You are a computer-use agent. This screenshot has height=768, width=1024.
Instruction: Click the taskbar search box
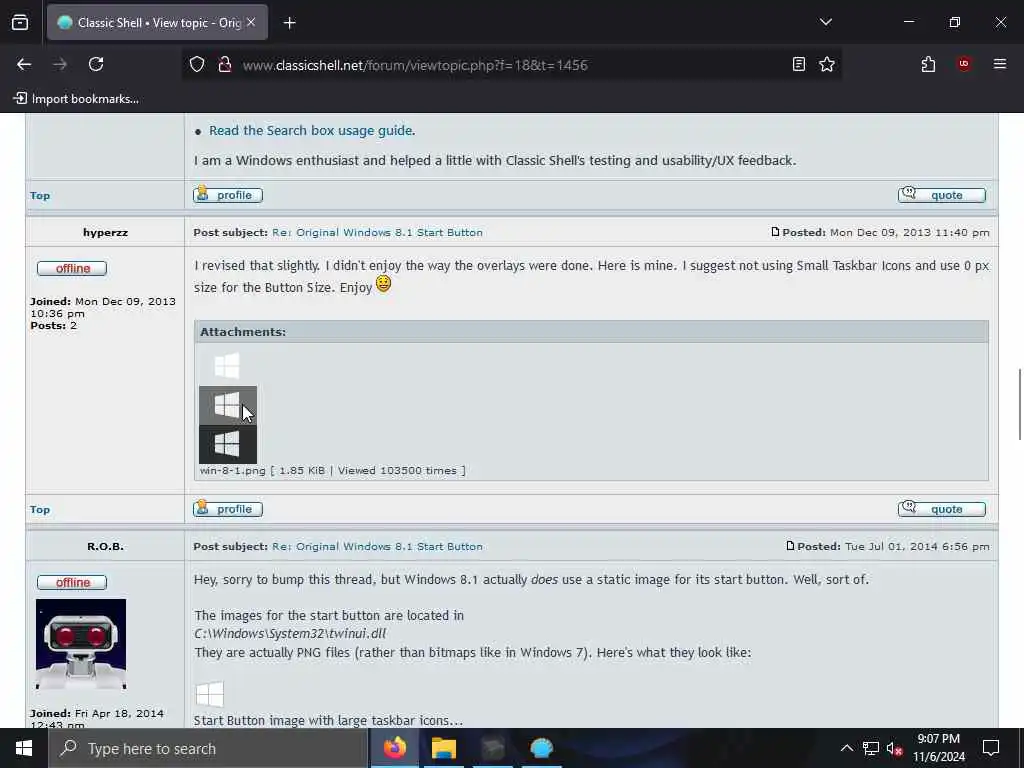pos(208,748)
